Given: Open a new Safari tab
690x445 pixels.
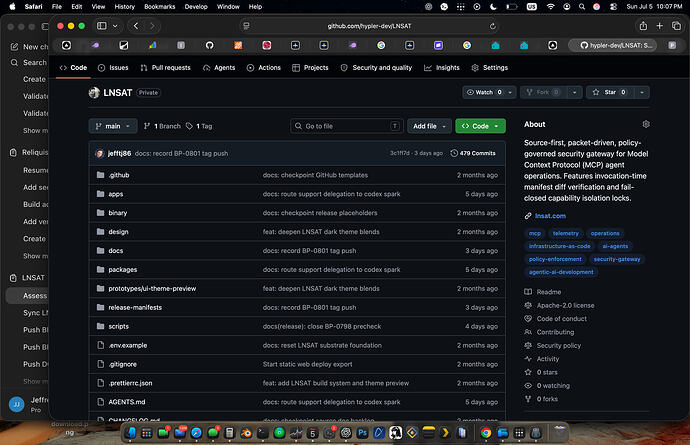Looking at the screenshot, I should tap(659, 26).
